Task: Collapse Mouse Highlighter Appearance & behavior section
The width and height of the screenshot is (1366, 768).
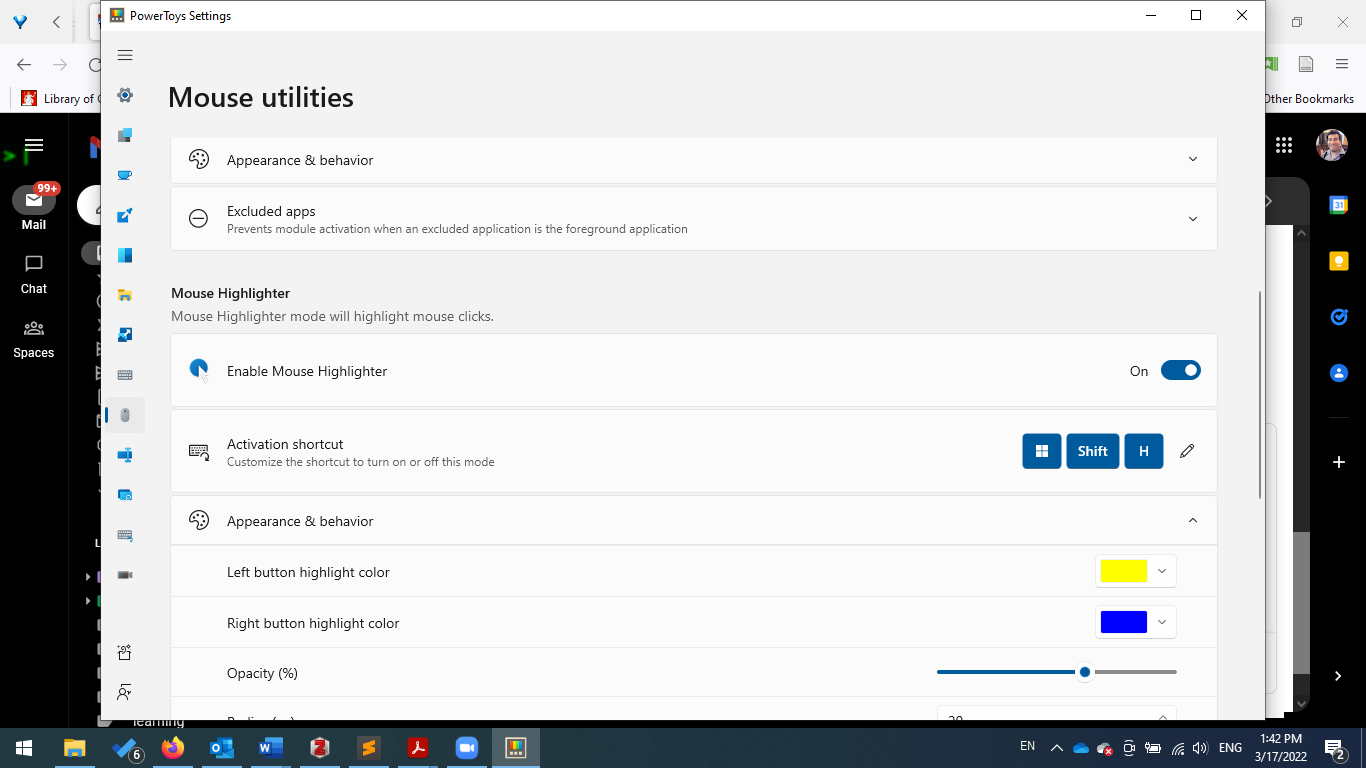Action: pos(694,521)
